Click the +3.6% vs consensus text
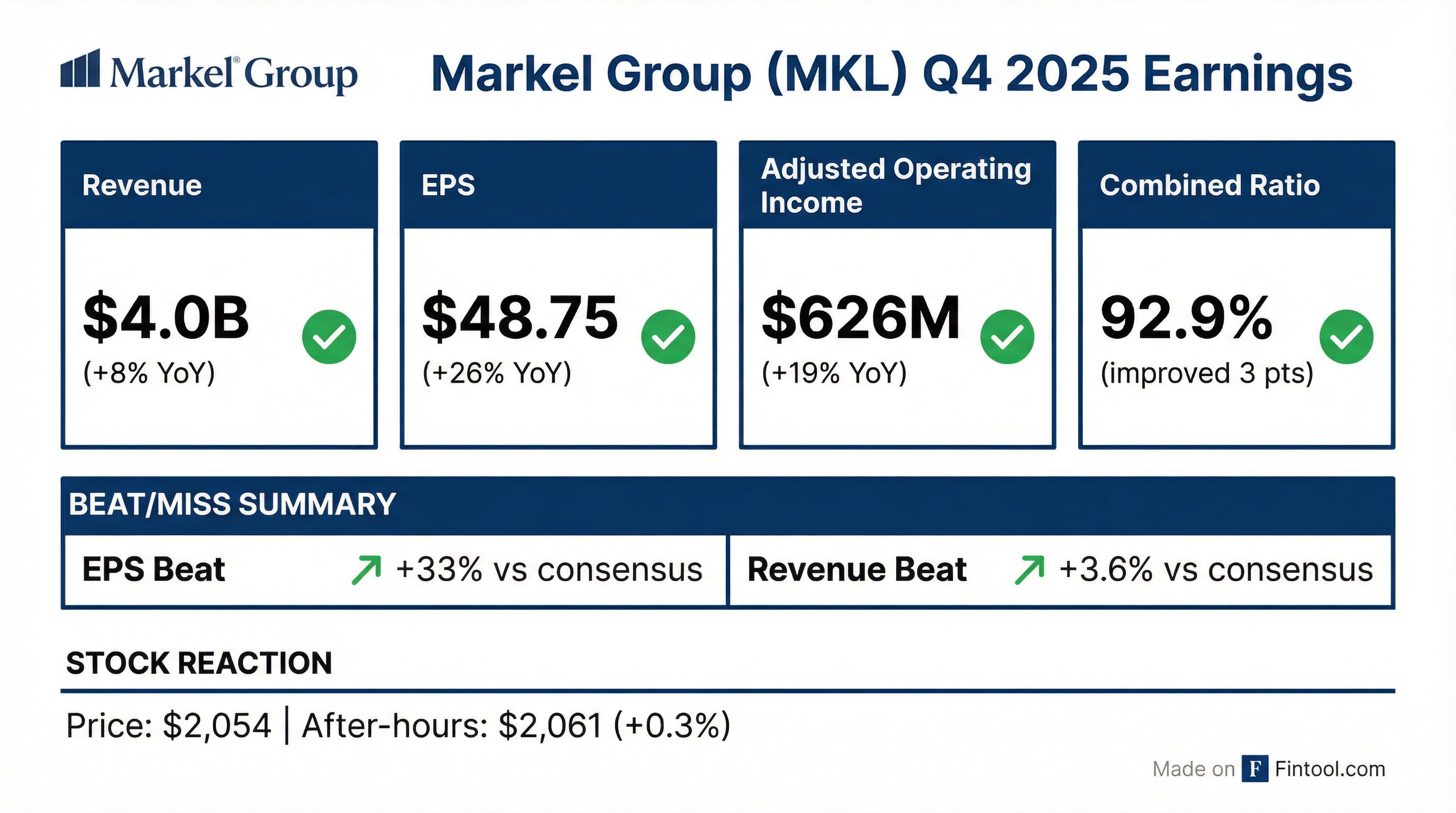 click(x=1215, y=570)
